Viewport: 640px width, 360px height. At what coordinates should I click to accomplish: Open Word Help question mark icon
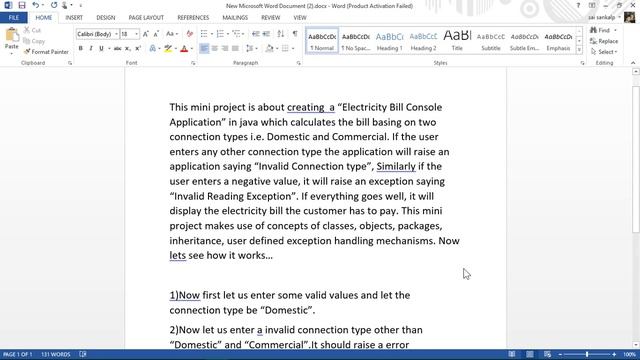[x=578, y=6]
